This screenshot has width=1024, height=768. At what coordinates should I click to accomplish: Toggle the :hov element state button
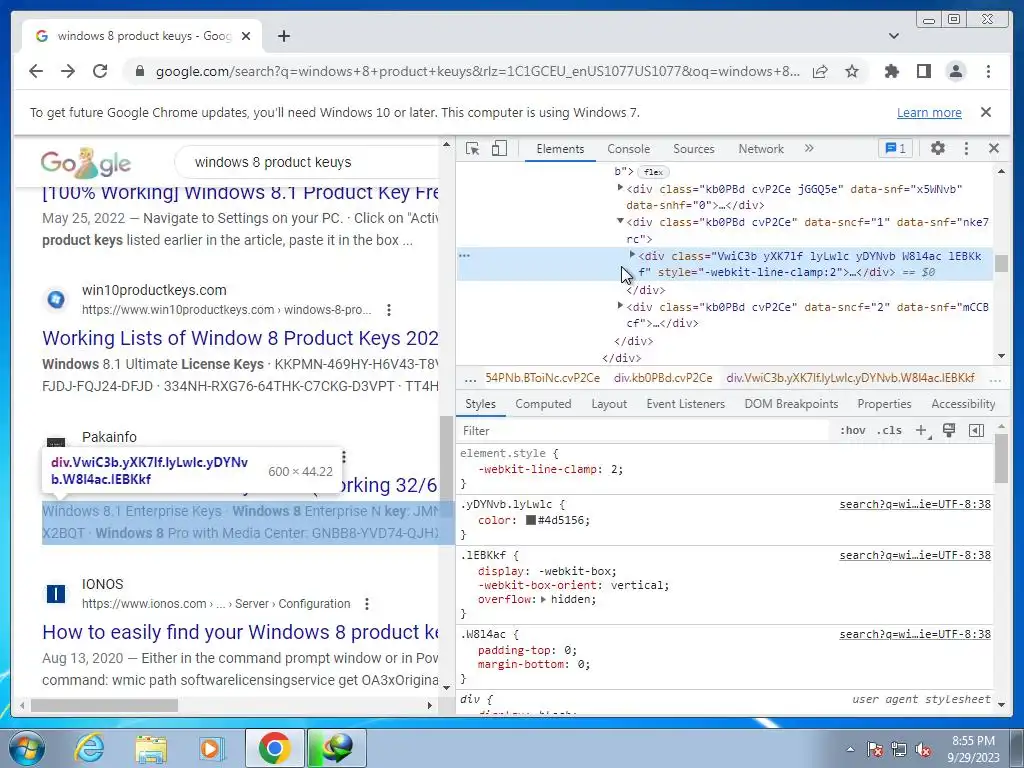click(853, 430)
